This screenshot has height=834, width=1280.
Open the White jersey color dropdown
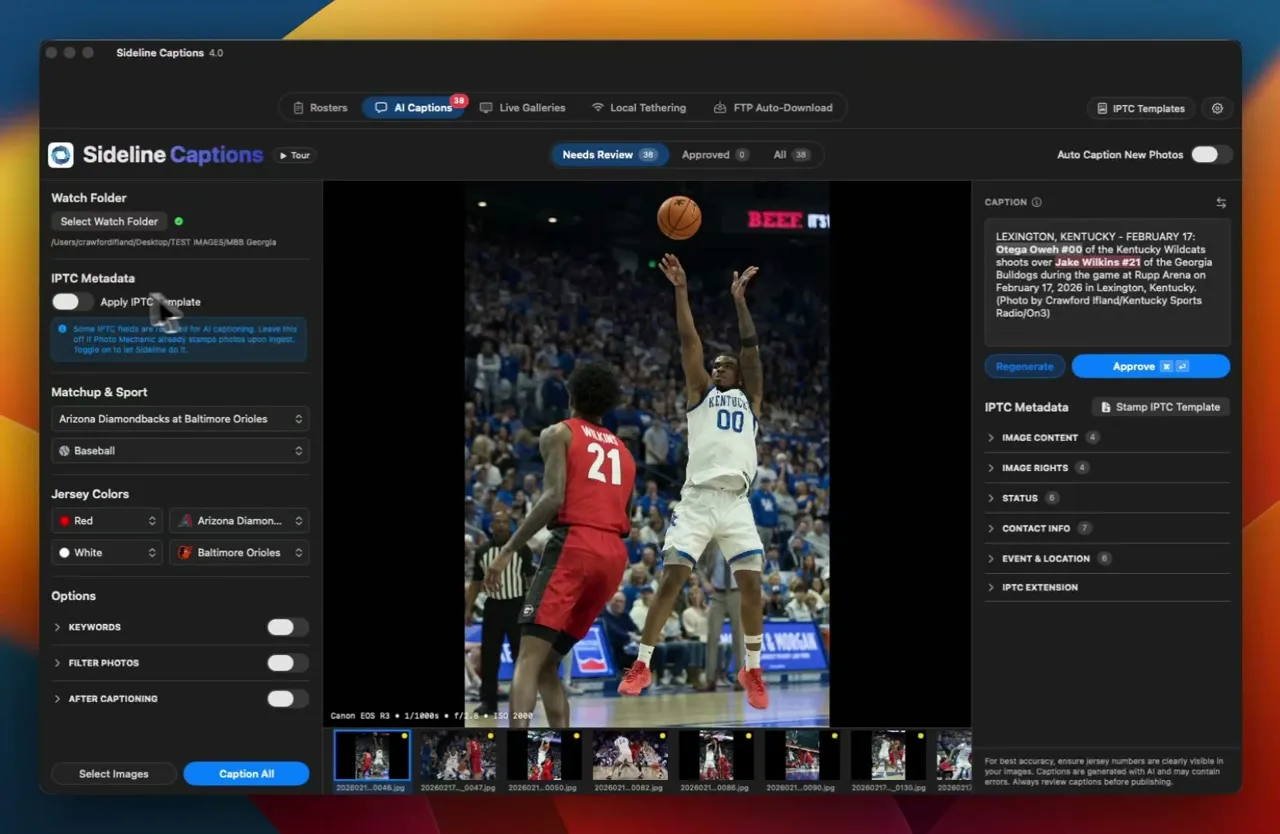pyautogui.click(x=107, y=553)
